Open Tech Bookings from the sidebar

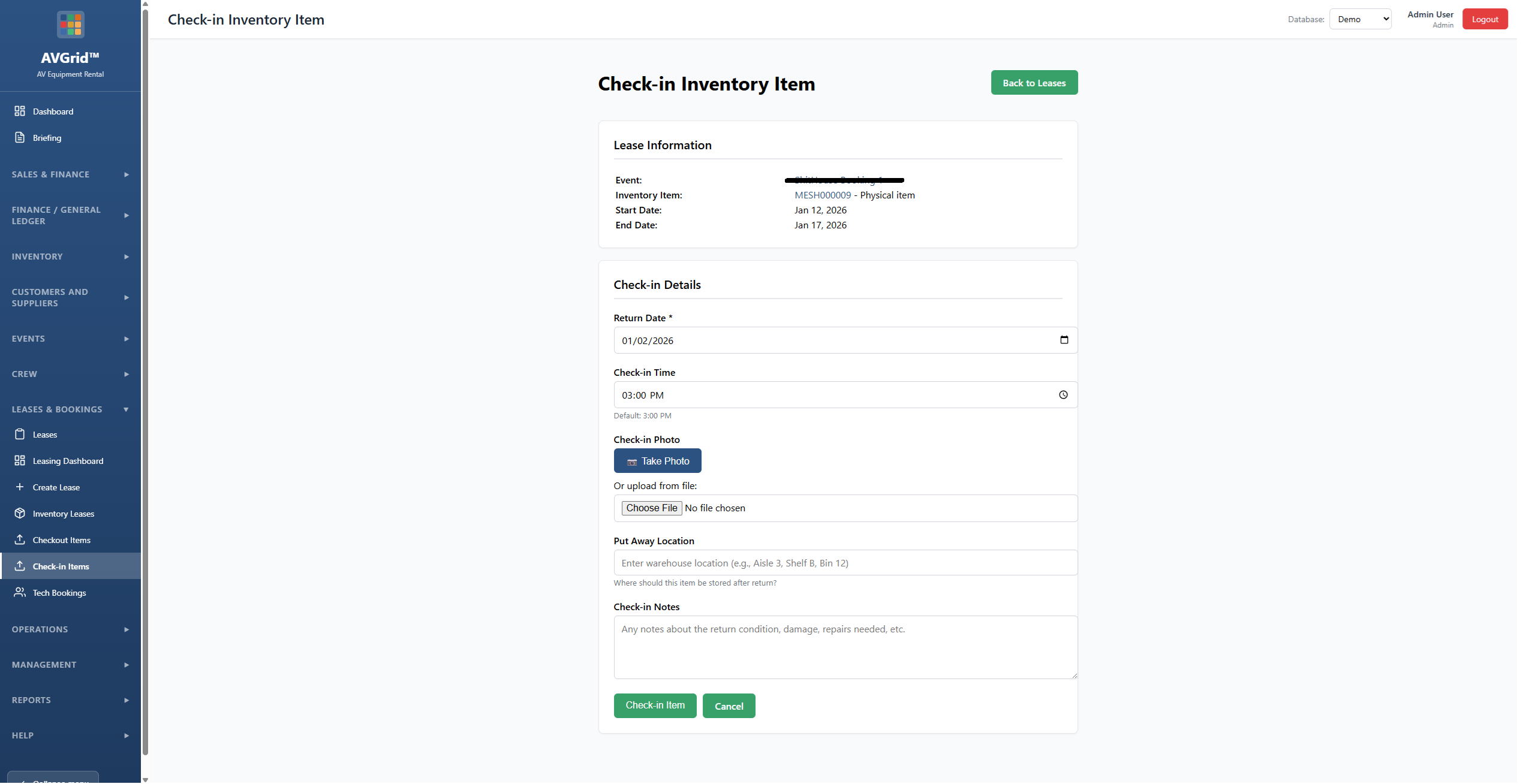point(59,592)
